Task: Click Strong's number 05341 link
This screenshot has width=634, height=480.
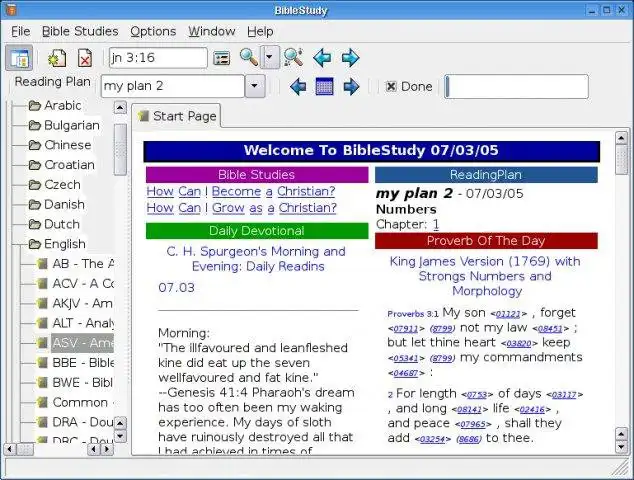Action: pos(406,359)
